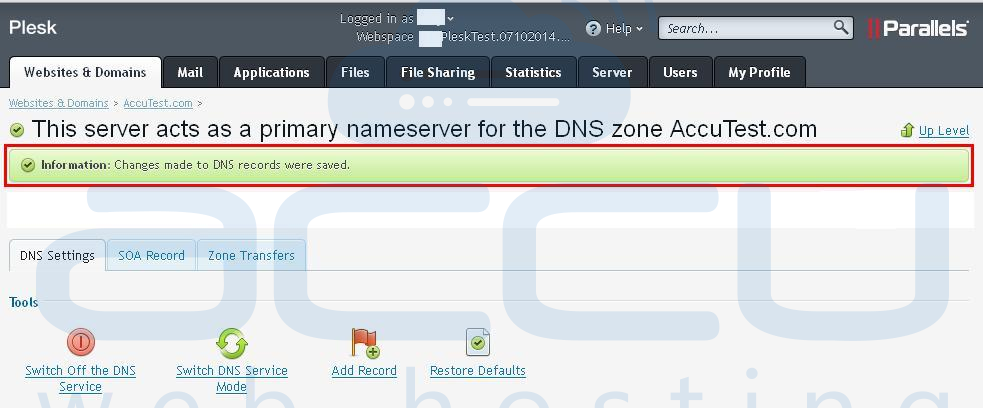The image size is (983, 408).
Task: Click the Websites & Domains breadcrumb link
Action: click(x=58, y=103)
